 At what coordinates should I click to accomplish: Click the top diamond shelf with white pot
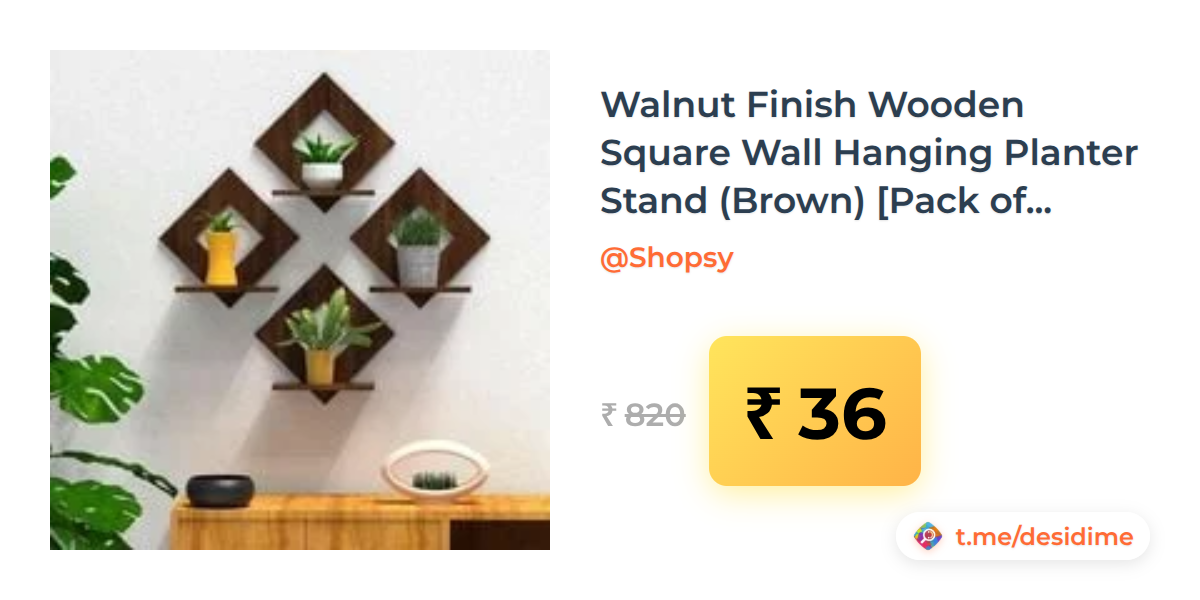point(323,142)
